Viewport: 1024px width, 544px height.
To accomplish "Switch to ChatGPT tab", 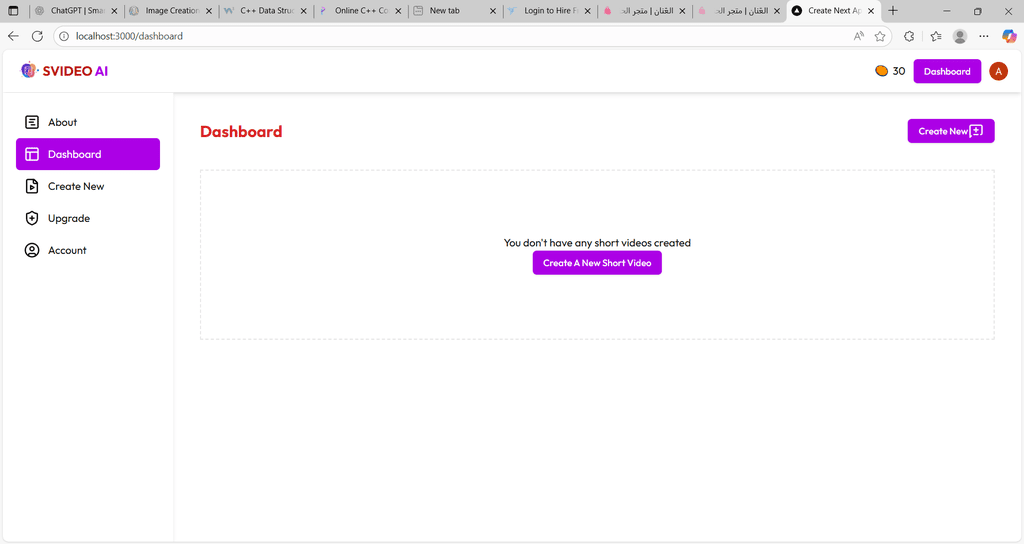I will tap(76, 11).
